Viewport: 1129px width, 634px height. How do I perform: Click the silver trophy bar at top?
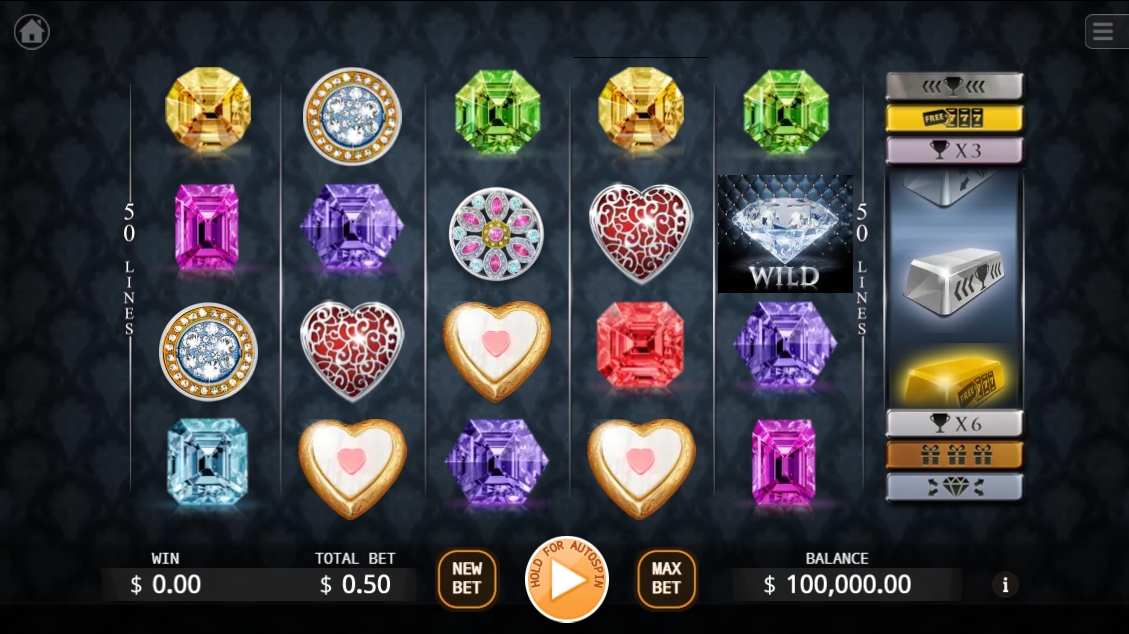pyautogui.click(x=954, y=86)
